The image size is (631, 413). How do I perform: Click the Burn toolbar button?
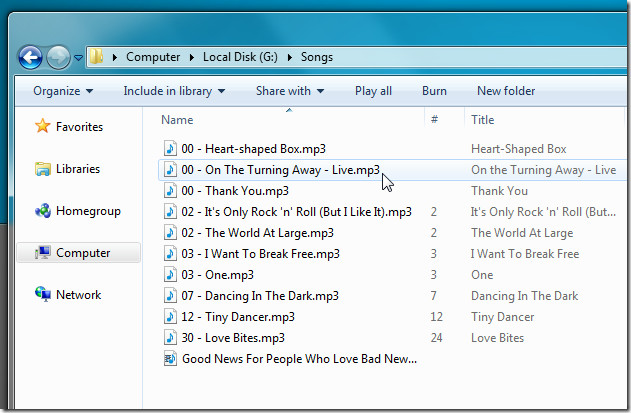tap(434, 91)
